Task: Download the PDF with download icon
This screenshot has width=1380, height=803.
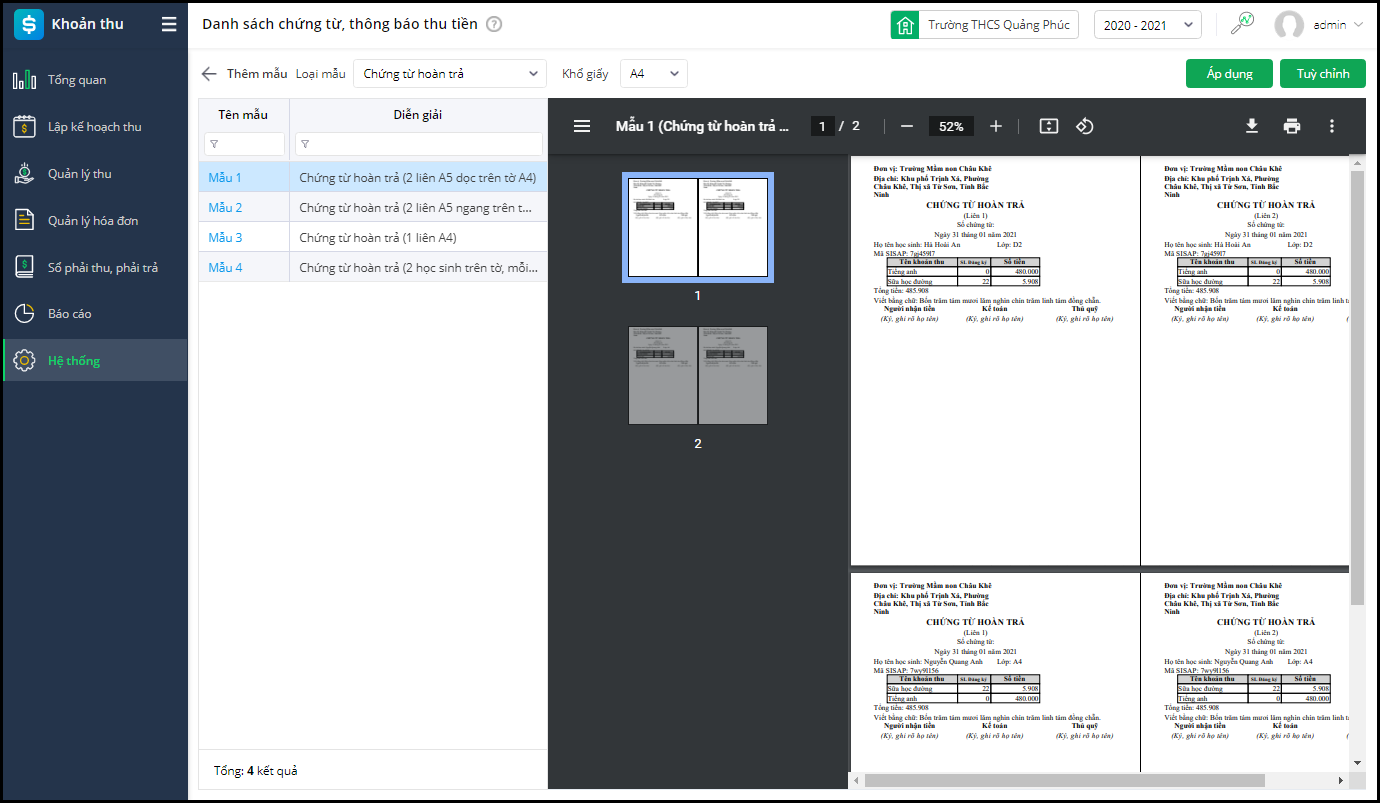Action: pos(1251,126)
